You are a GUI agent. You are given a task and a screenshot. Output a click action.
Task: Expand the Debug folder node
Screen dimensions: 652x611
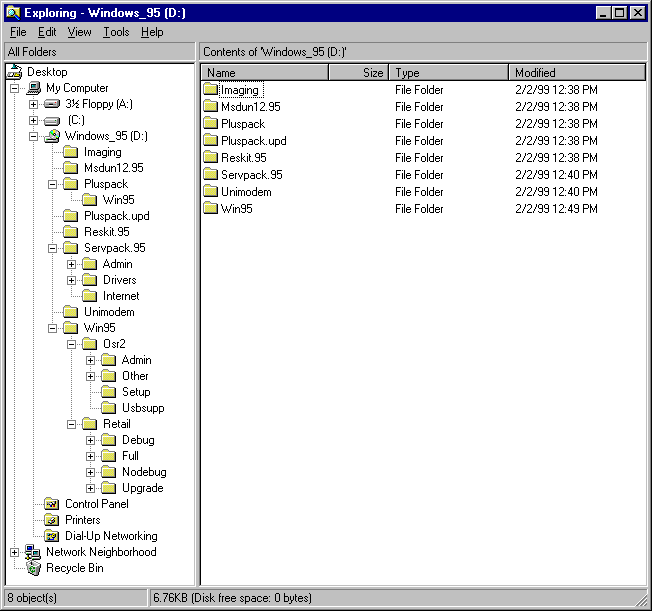(90, 440)
